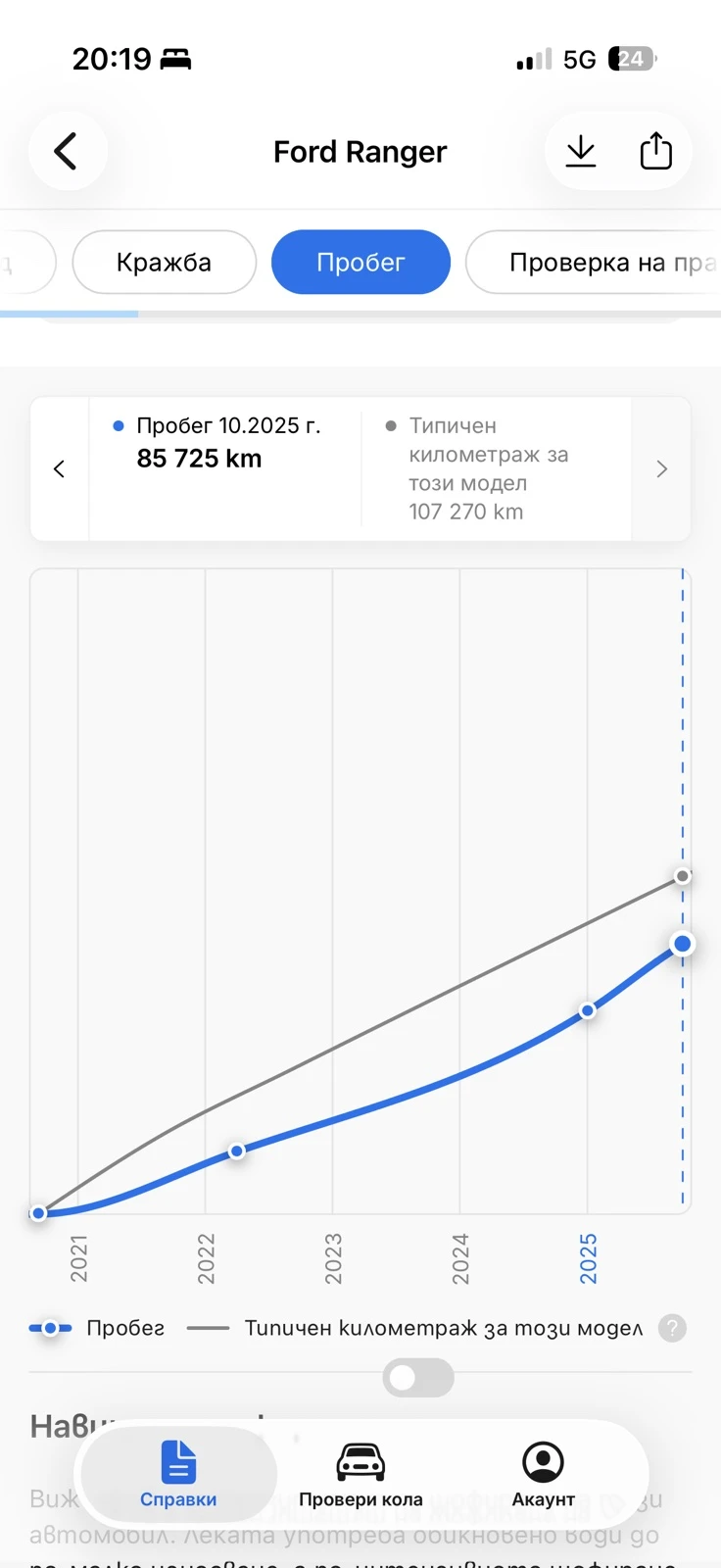Select the Пробег tab
The height and width of the screenshot is (1568, 721).
click(360, 263)
